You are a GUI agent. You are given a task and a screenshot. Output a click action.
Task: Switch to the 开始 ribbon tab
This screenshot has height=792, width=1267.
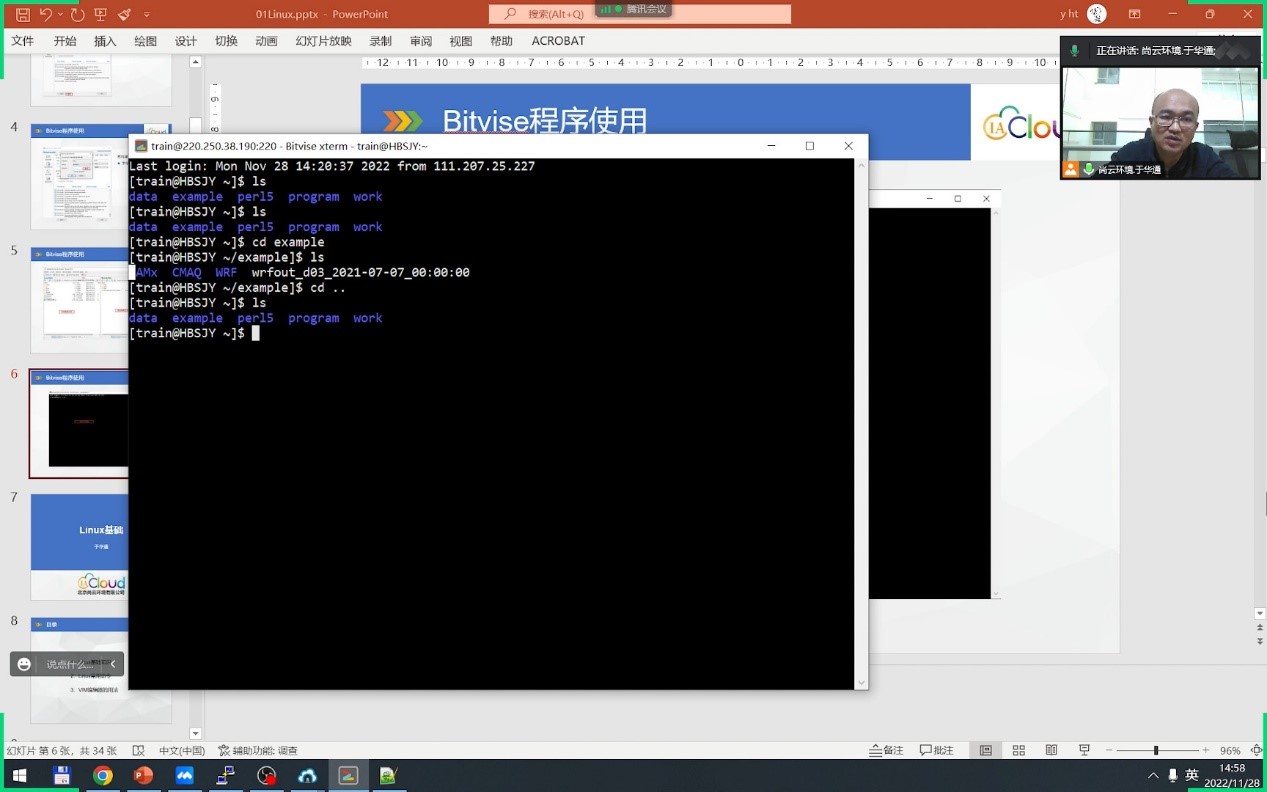(65, 41)
